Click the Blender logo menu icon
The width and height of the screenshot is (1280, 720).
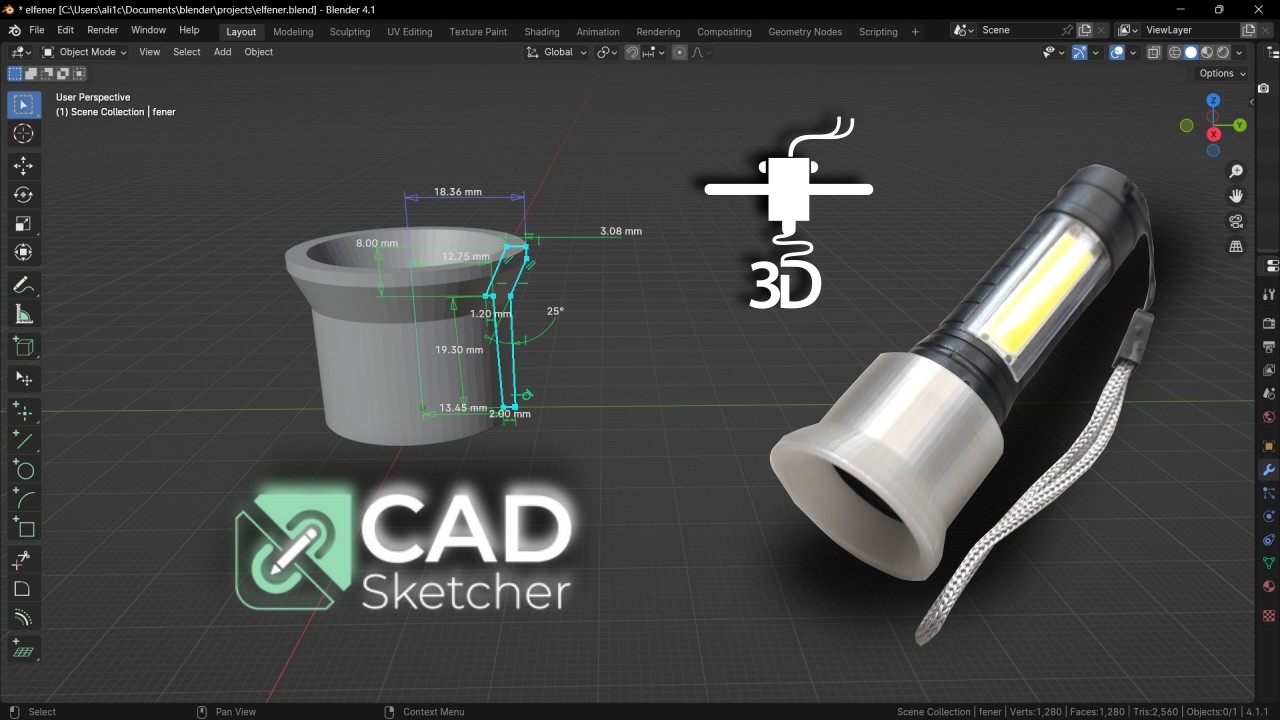click(x=14, y=31)
